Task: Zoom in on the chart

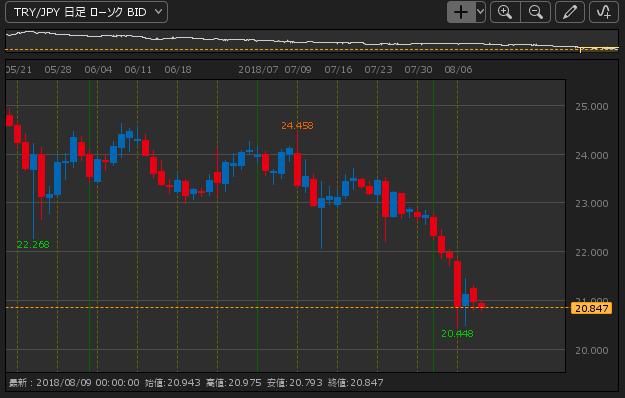Action: 505,12
